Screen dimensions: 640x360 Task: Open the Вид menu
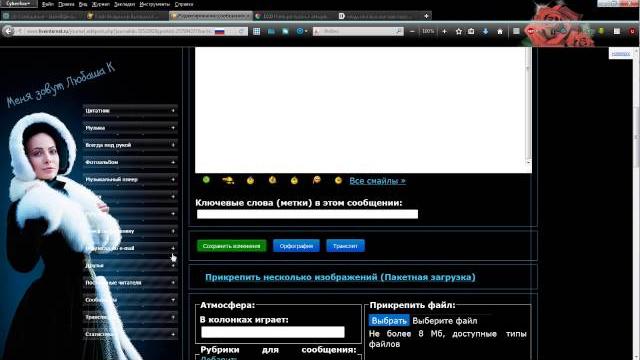pos(83,4)
